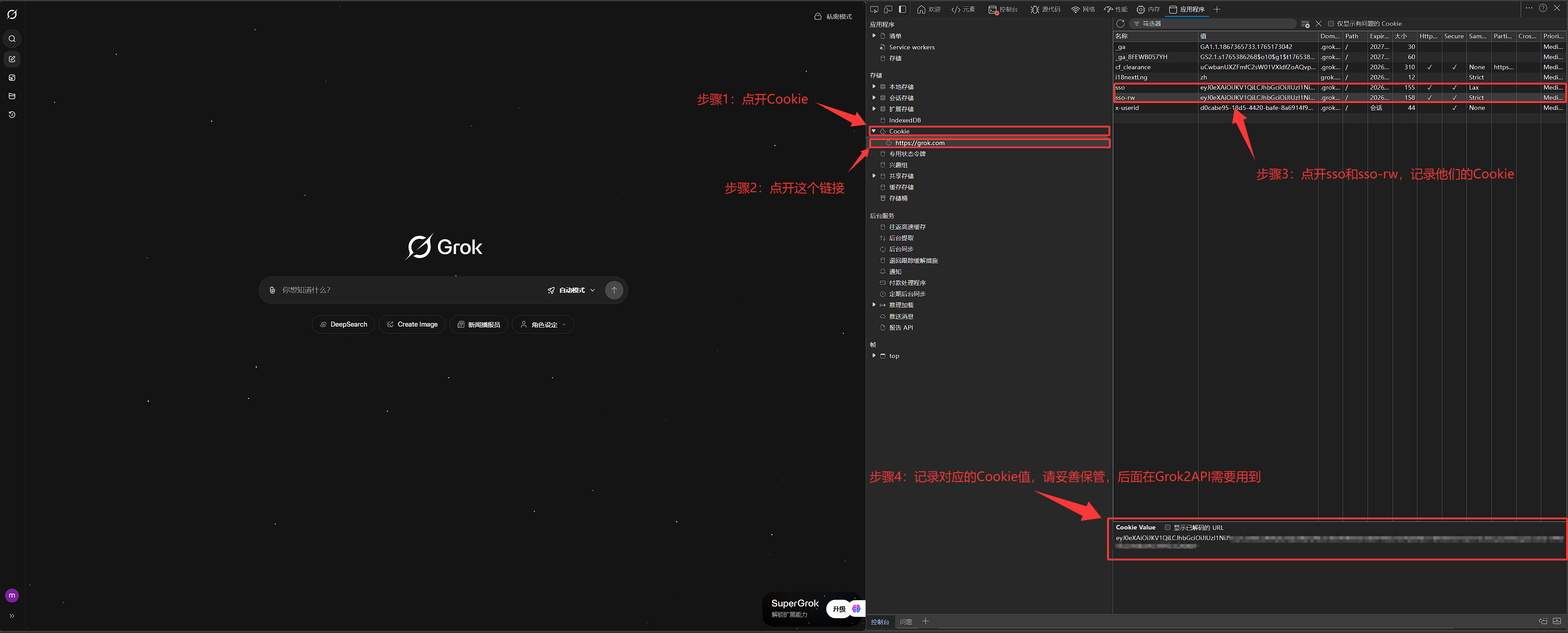Click the clear all cookies icon
Screen dimensions: 1568x633
[x=1305, y=24]
